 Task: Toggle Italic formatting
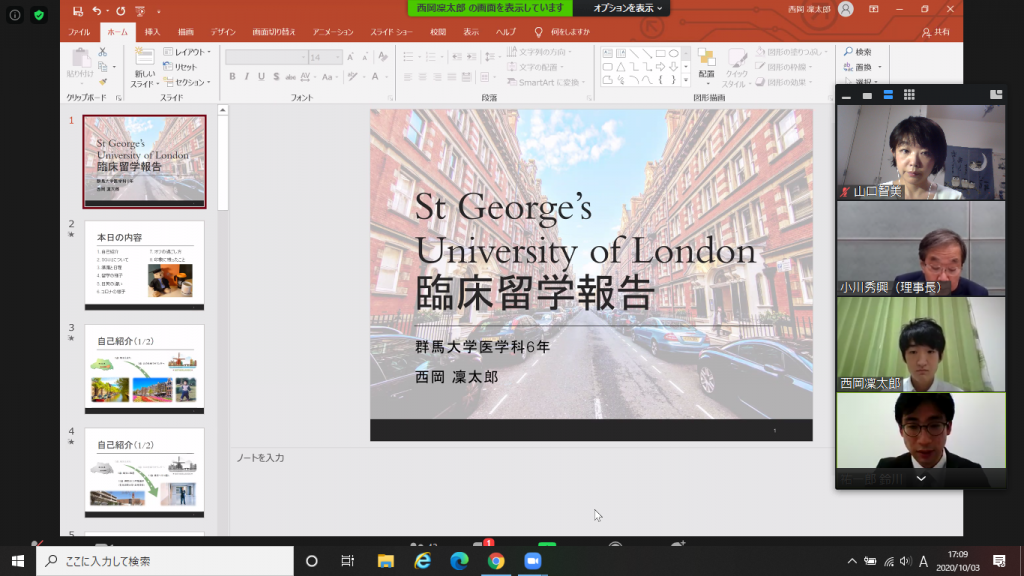[246, 77]
